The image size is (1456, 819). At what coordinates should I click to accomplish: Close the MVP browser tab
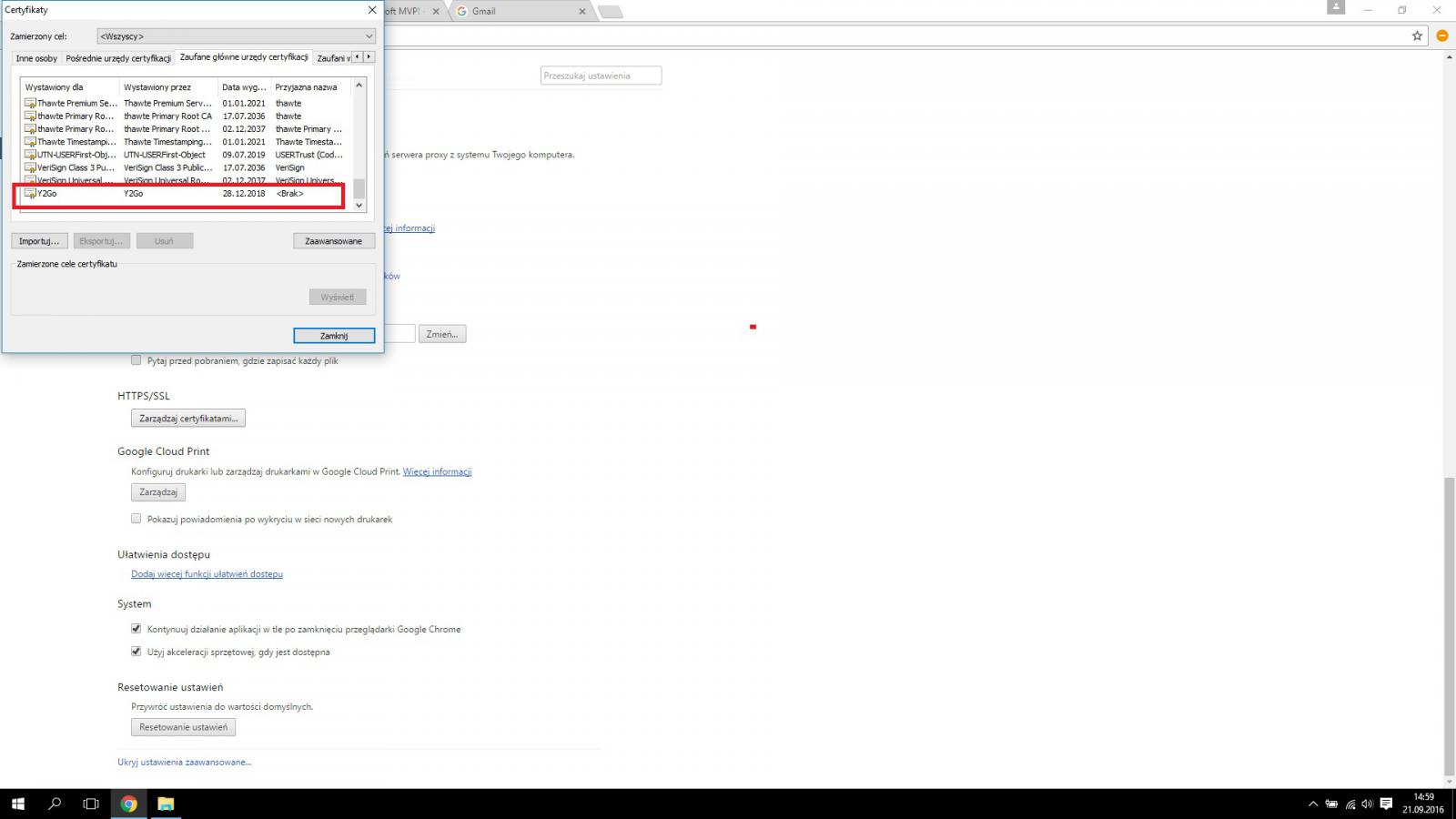point(436,11)
